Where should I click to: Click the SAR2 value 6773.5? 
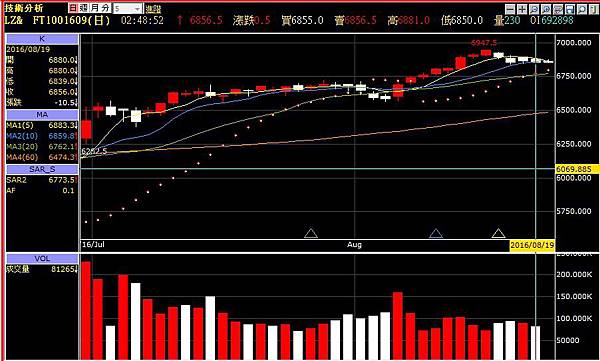coord(63,180)
